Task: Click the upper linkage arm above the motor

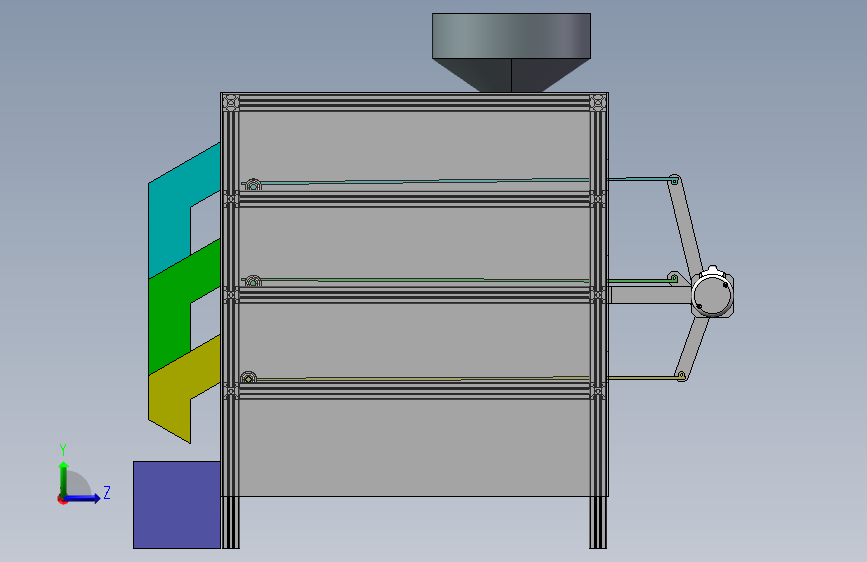Action: tap(685, 227)
